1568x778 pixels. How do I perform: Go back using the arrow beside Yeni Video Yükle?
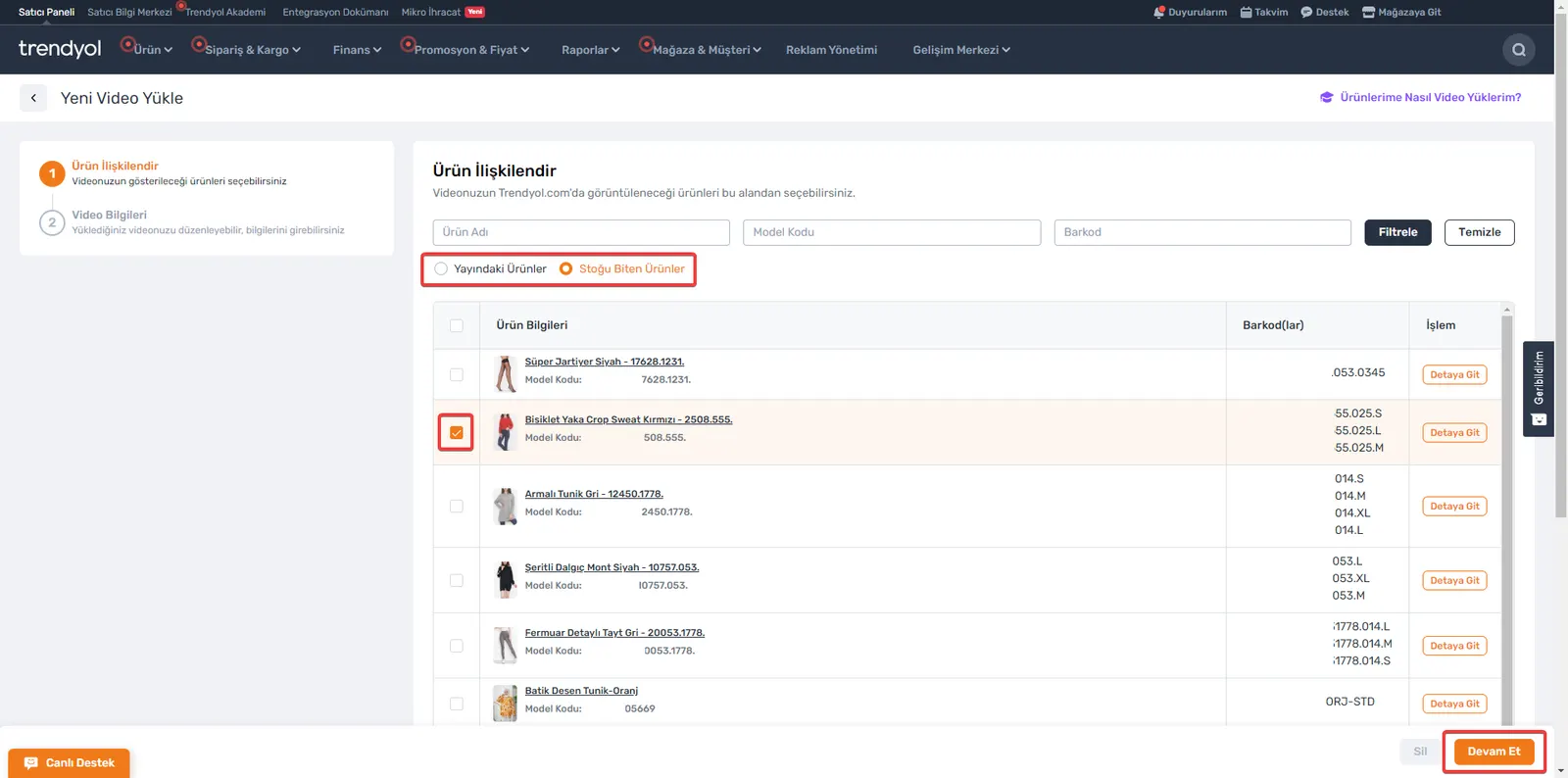[33, 98]
